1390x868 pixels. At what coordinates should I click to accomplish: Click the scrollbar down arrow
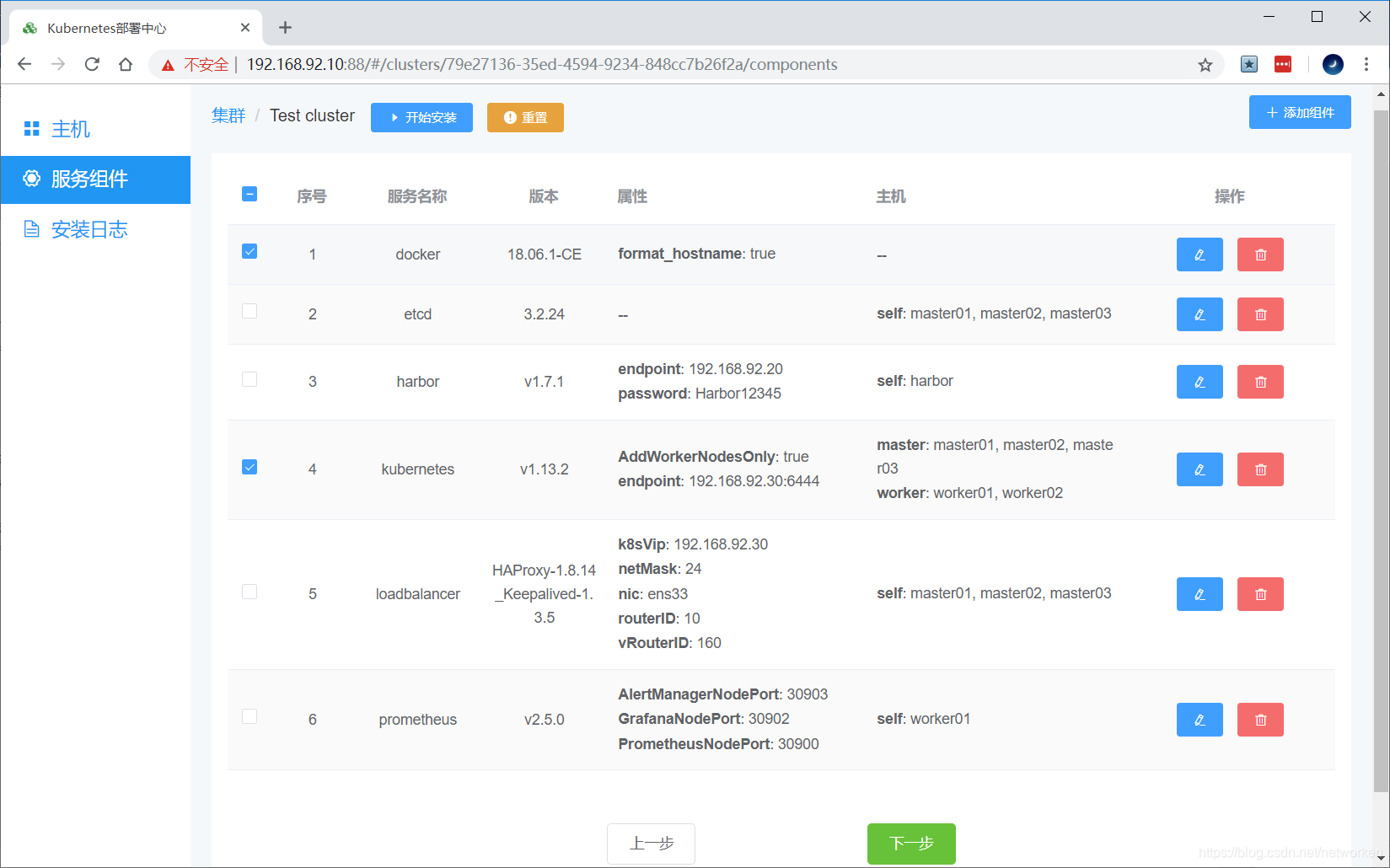[x=1381, y=858]
